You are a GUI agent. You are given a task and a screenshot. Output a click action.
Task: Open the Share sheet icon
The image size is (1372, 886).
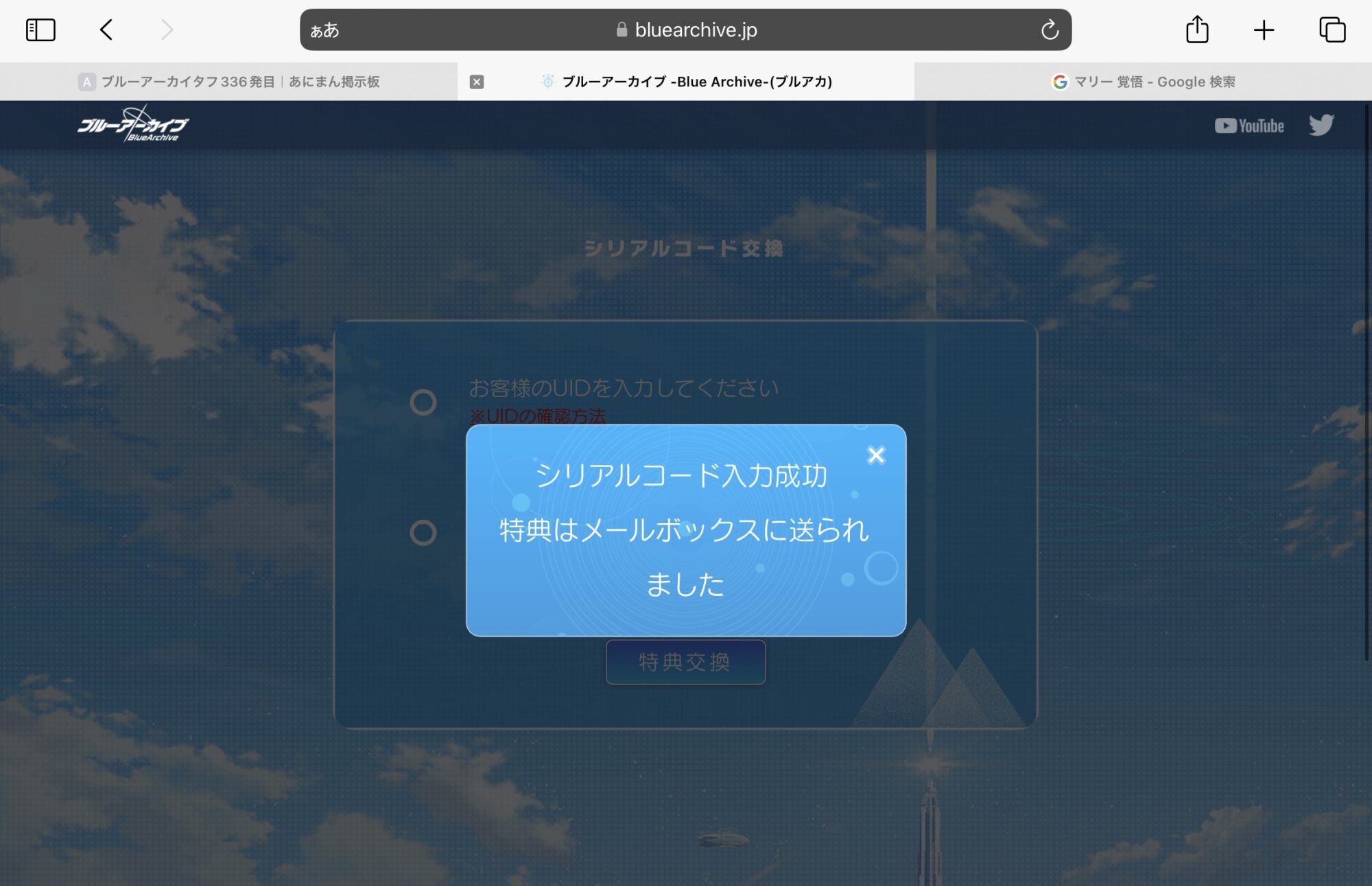tap(1197, 29)
